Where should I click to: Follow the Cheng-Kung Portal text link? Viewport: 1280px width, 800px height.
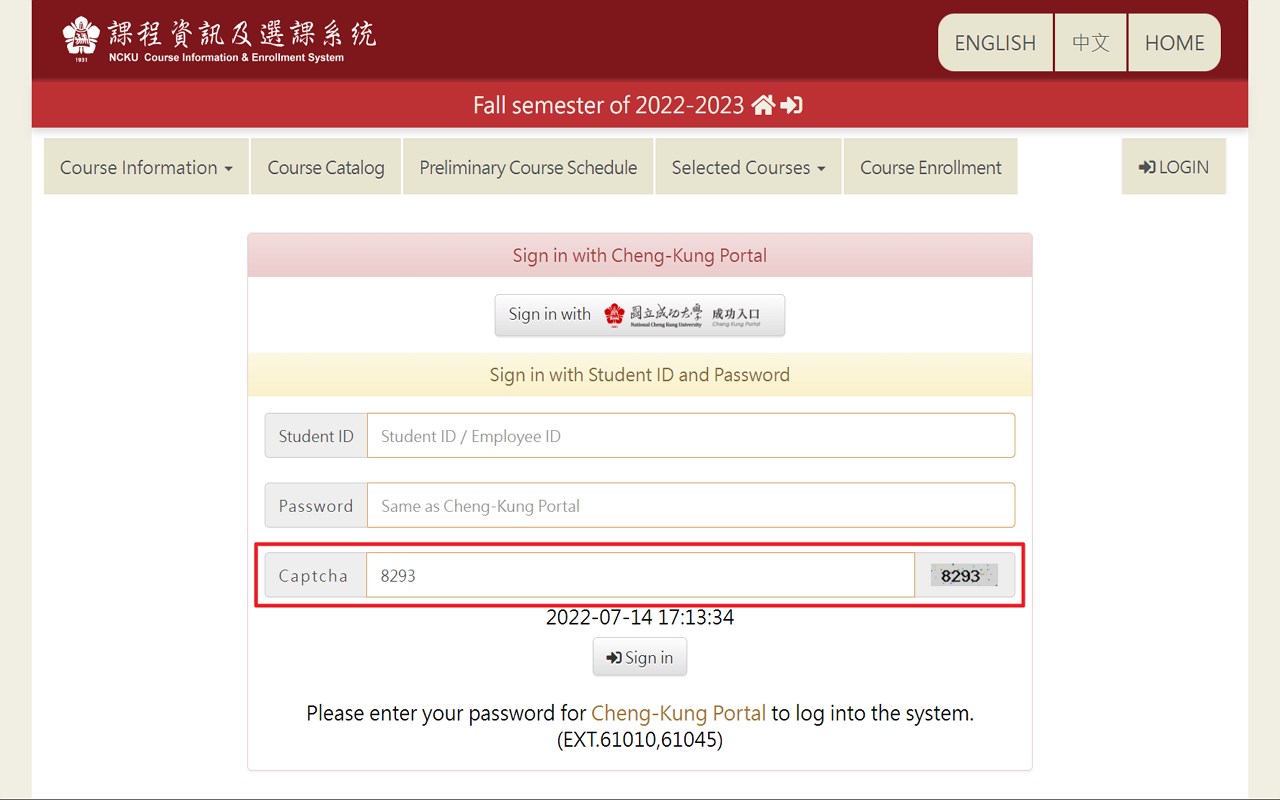[678, 713]
